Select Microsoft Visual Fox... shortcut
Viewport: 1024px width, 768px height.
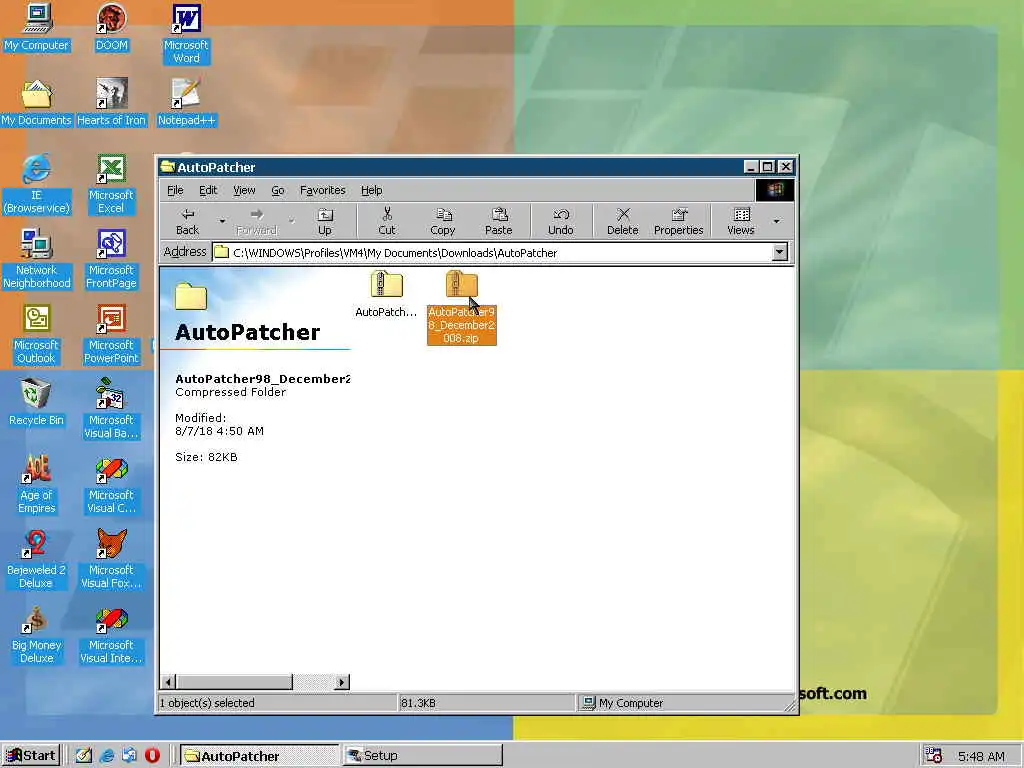111,559
